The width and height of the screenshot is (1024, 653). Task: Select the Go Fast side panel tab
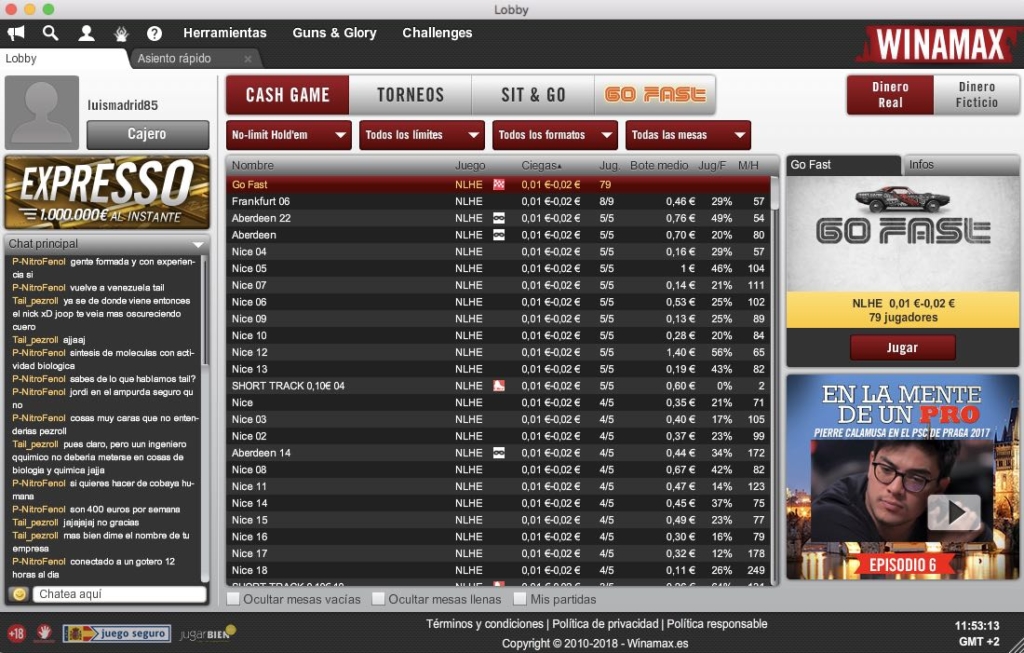[843, 165]
